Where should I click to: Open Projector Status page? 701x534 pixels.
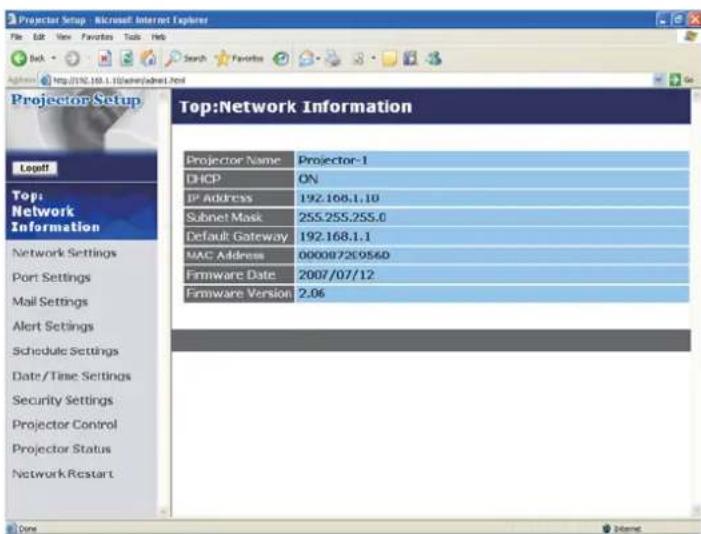coord(61,449)
